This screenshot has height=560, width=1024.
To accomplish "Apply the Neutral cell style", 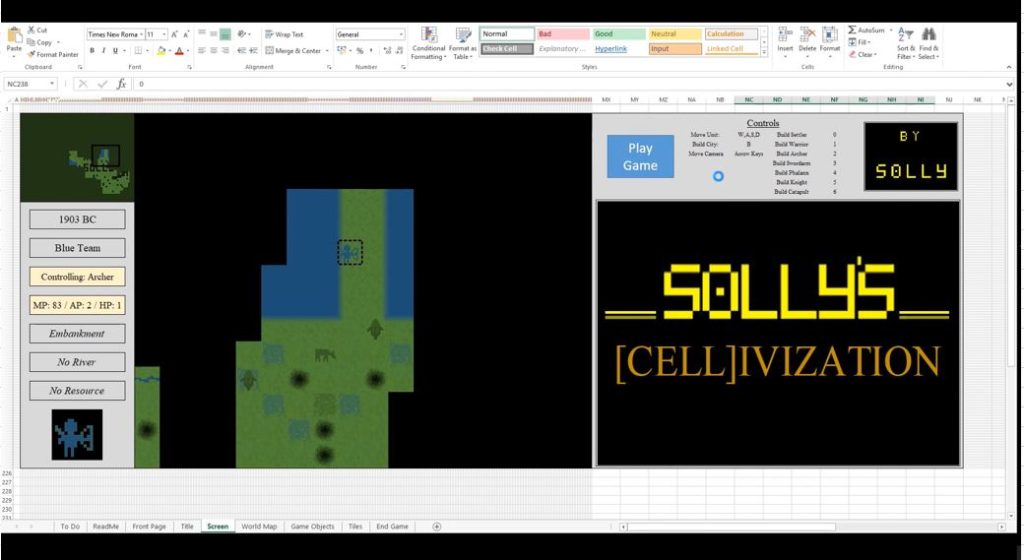I will (675, 34).
